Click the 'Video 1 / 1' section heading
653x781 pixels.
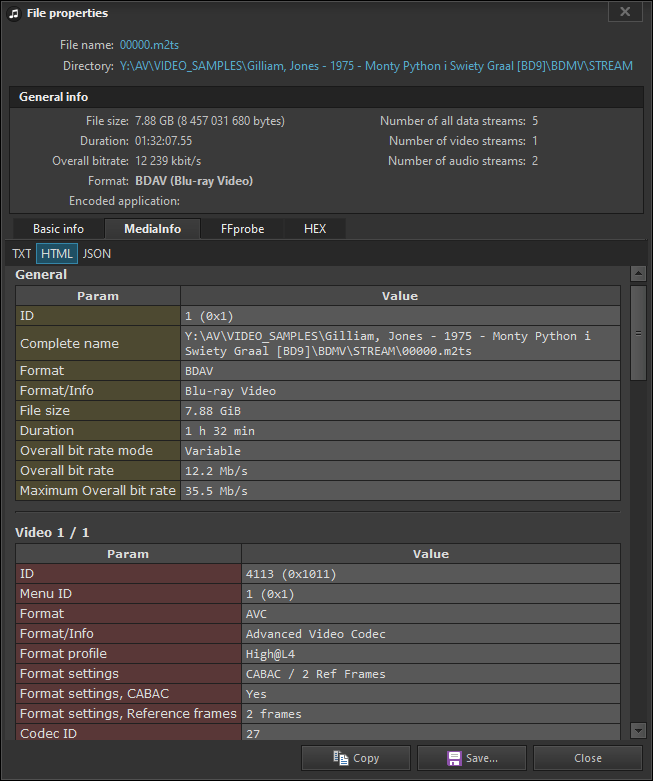pyautogui.click(x=52, y=532)
